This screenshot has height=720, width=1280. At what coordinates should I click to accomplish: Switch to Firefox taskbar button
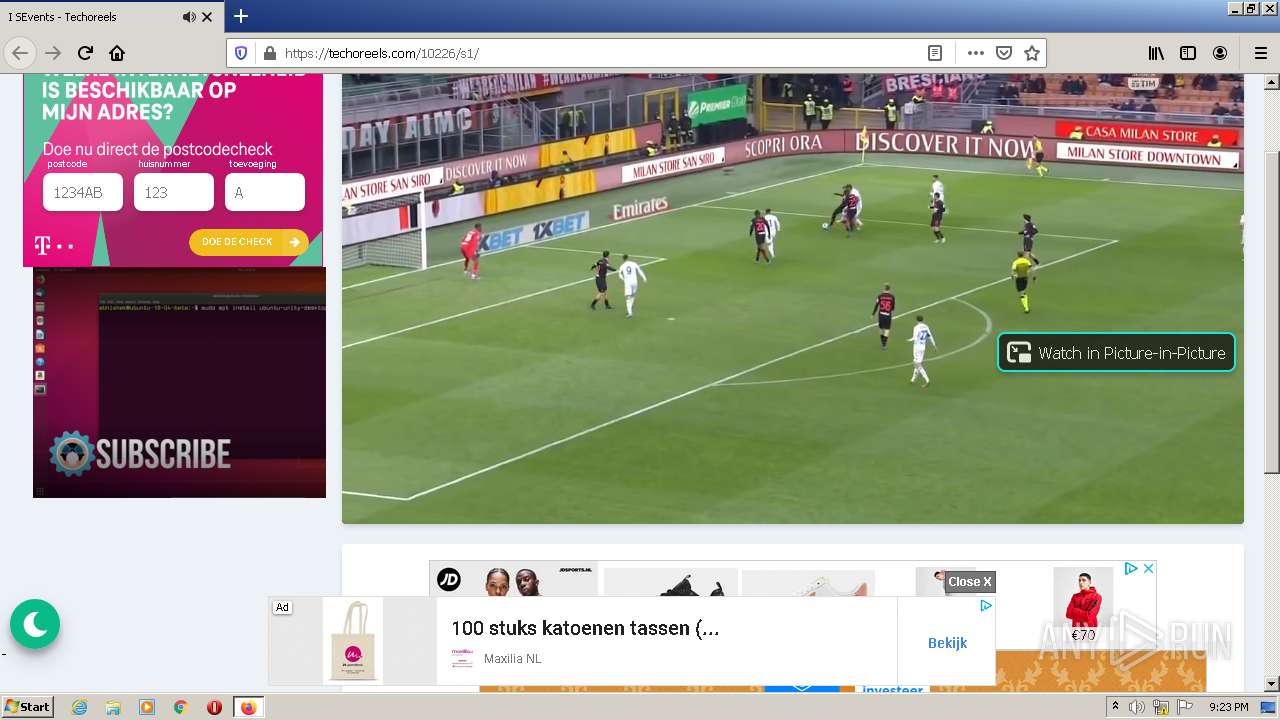(x=249, y=707)
